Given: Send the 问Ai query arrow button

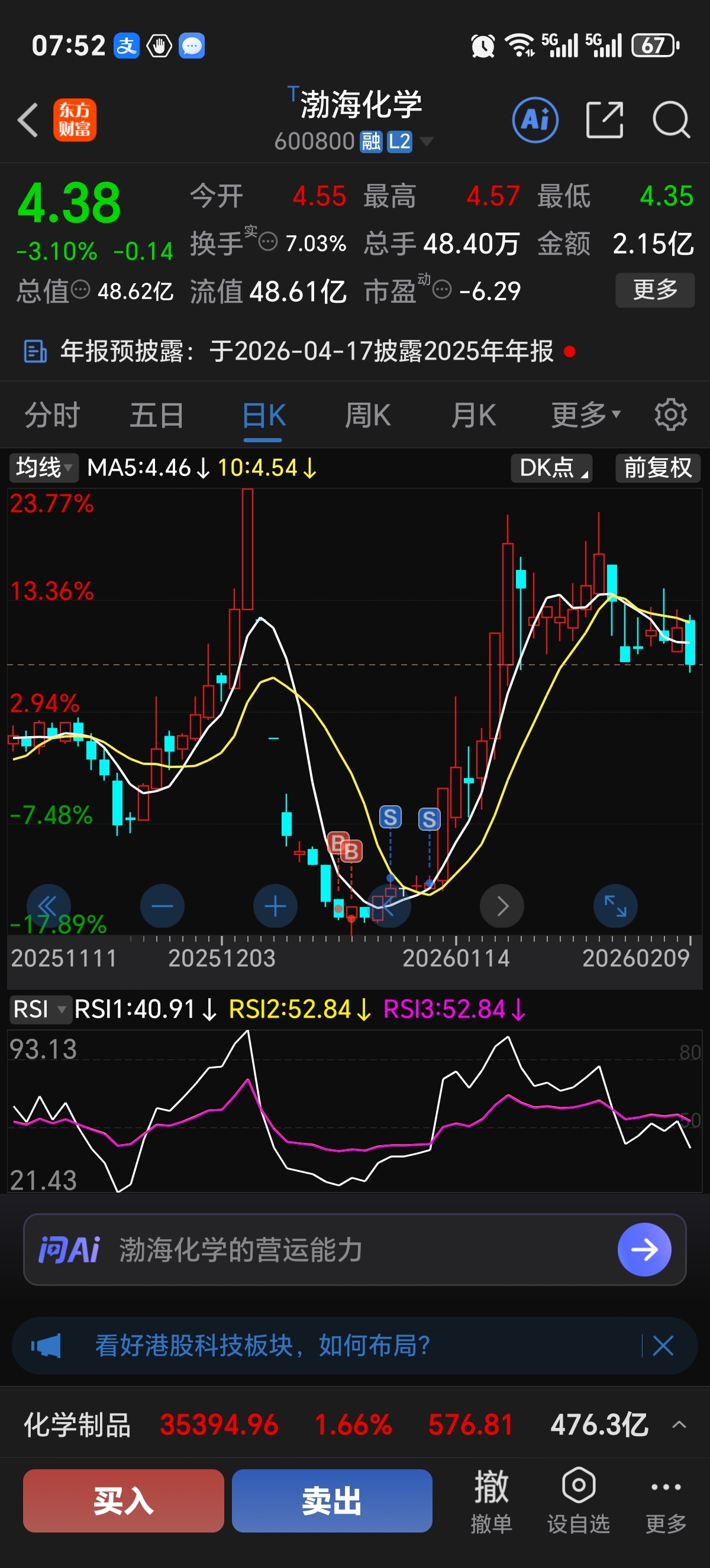Looking at the screenshot, I should coord(644,1250).
